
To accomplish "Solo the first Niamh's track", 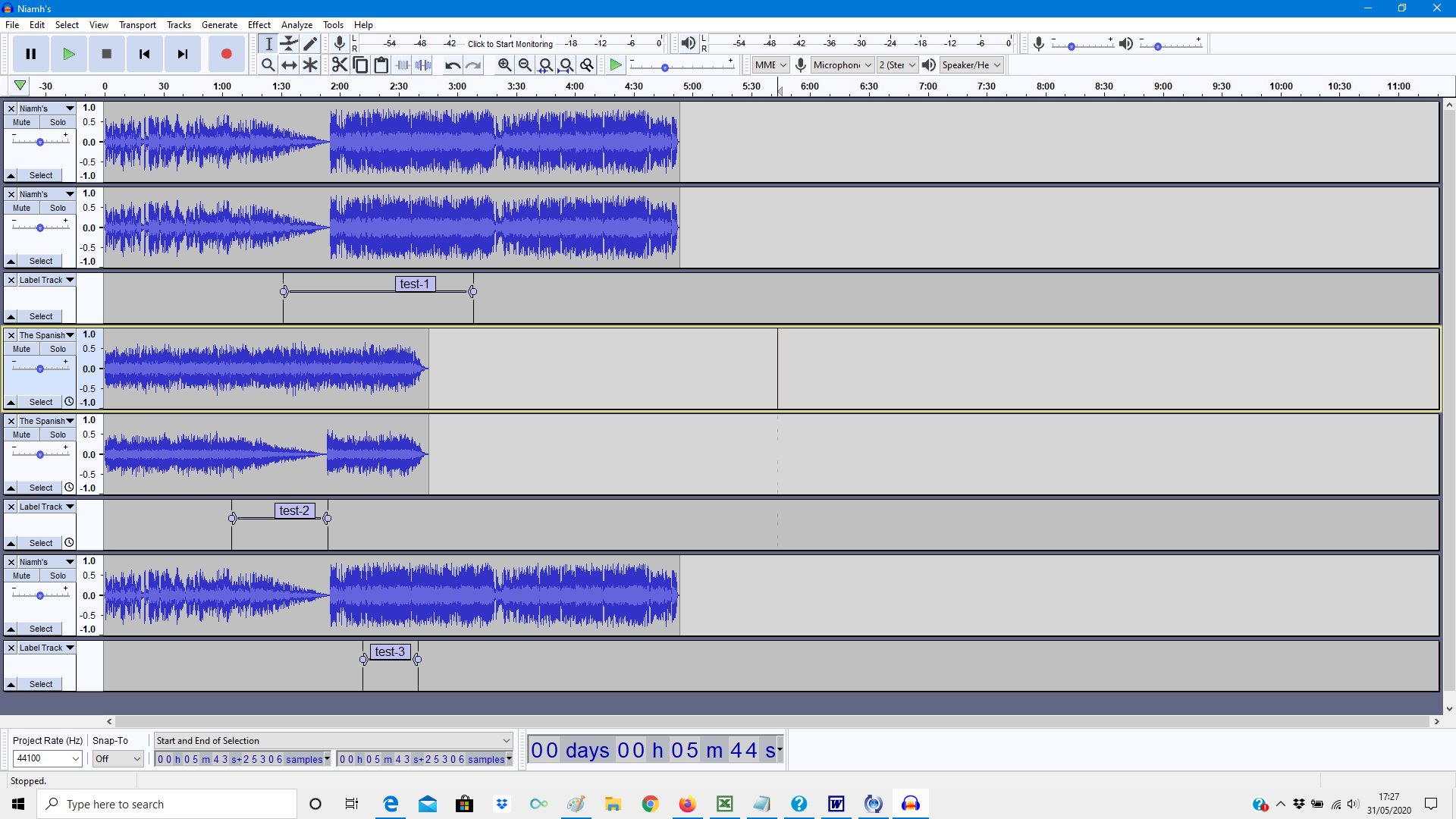I will 58,122.
